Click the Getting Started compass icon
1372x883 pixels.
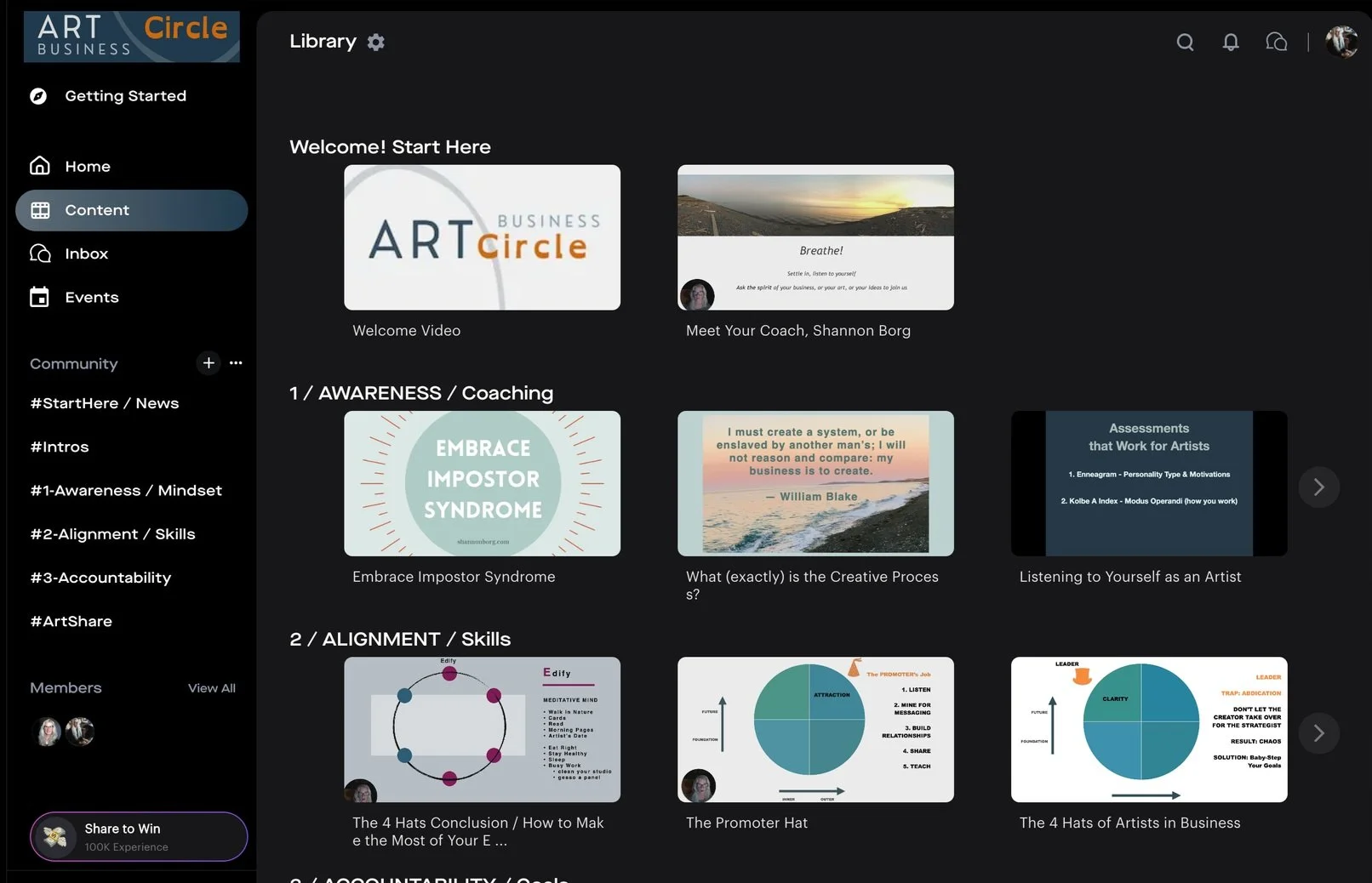(38, 96)
